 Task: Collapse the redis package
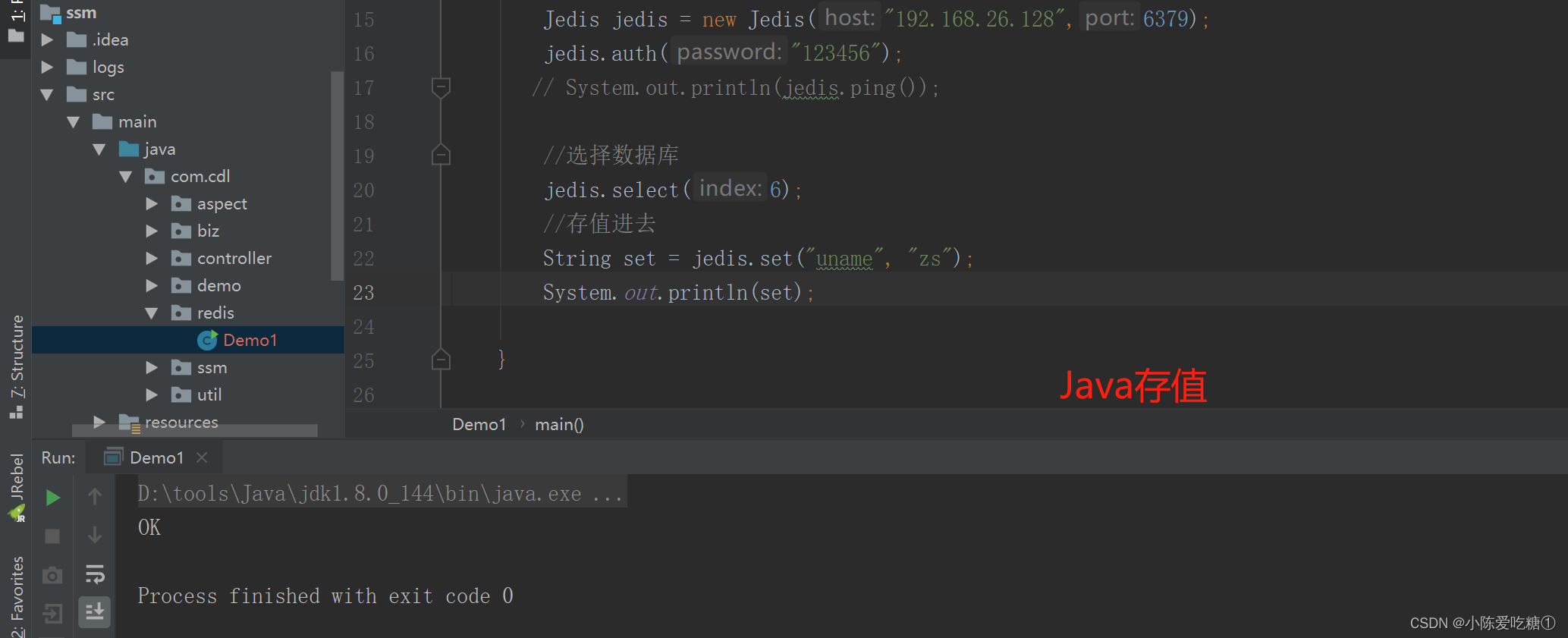point(152,313)
